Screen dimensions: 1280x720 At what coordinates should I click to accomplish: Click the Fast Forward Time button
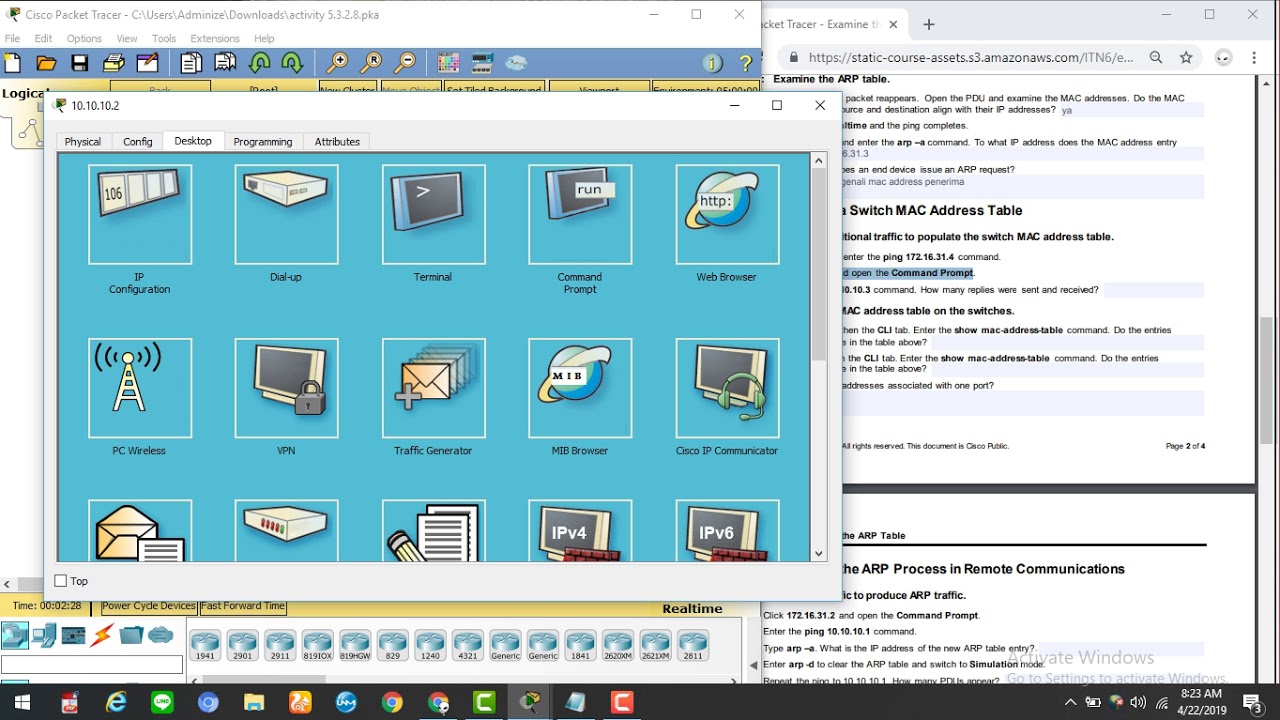point(243,606)
